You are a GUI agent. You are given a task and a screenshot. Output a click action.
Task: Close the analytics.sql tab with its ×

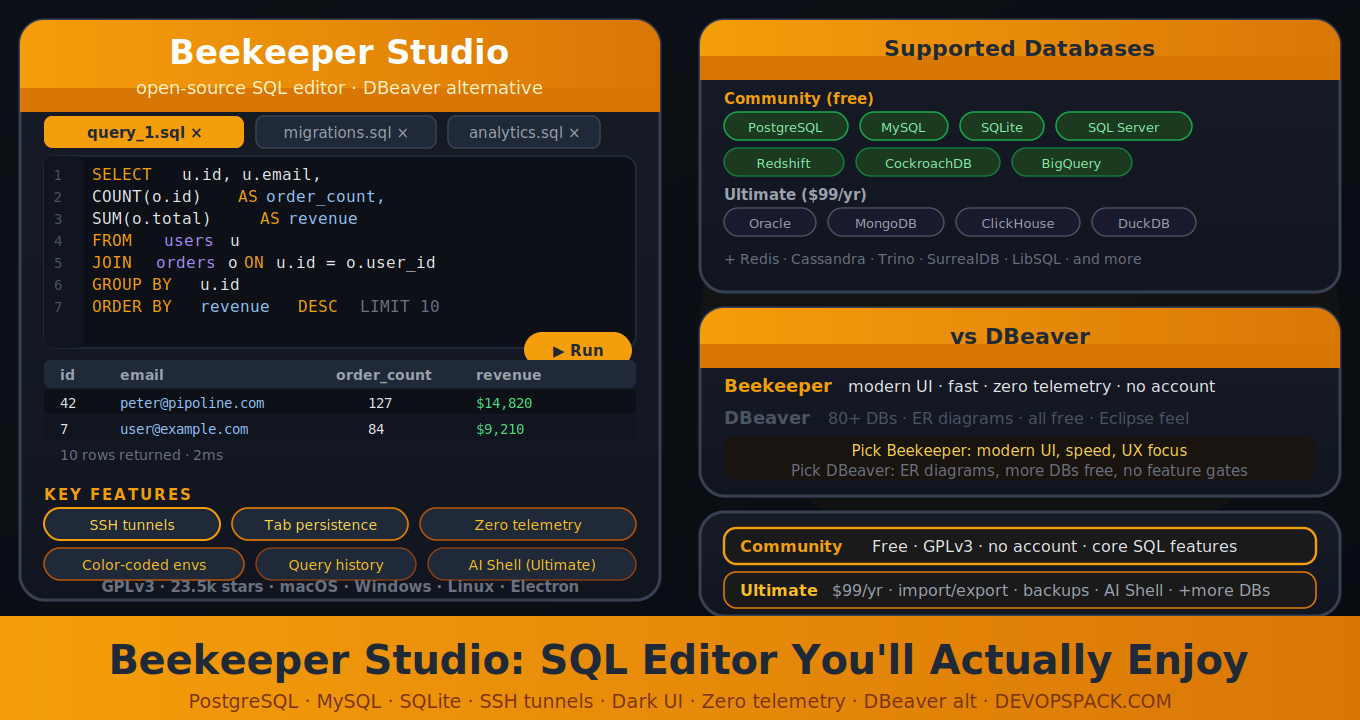pyautogui.click(x=575, y=133)
